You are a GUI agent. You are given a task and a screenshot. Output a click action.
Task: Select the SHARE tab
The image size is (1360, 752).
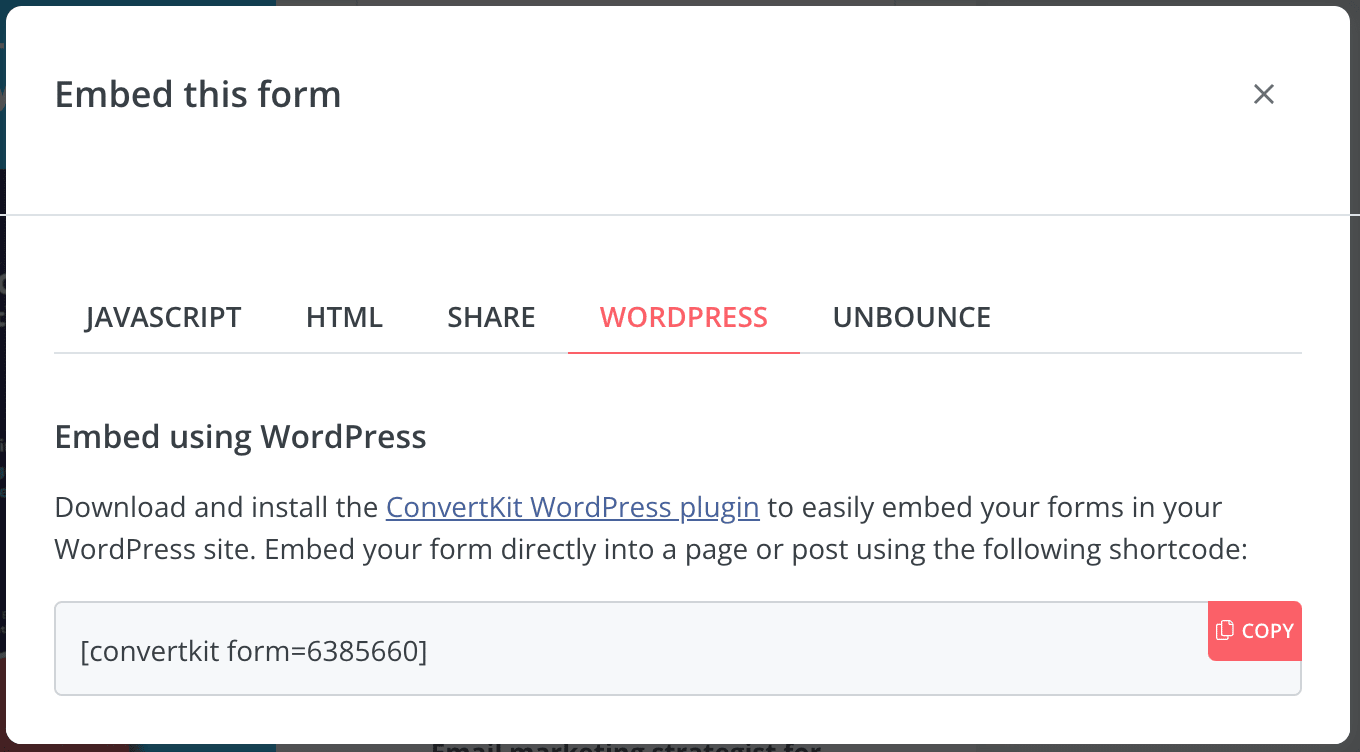point(491,317)
